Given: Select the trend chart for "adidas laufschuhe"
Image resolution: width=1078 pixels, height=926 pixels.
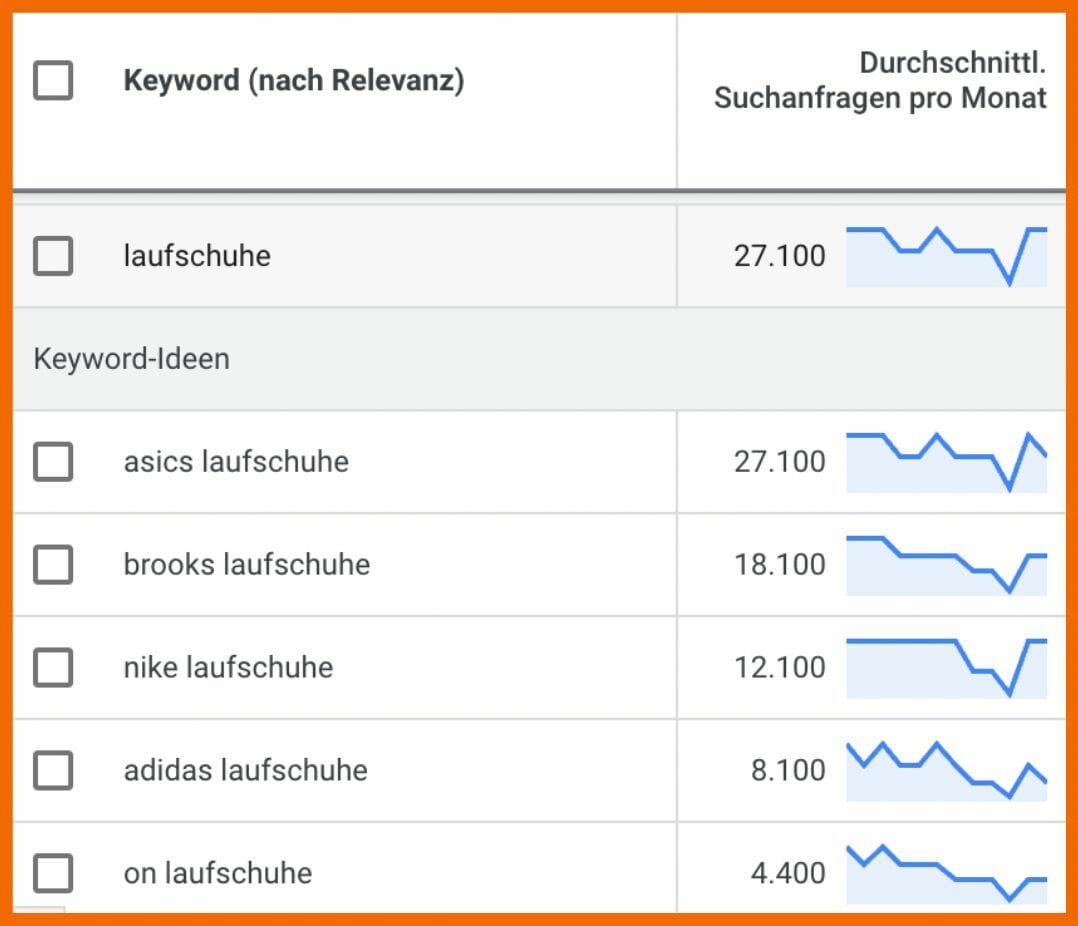Looking at the screenshot, I should 945,771.
